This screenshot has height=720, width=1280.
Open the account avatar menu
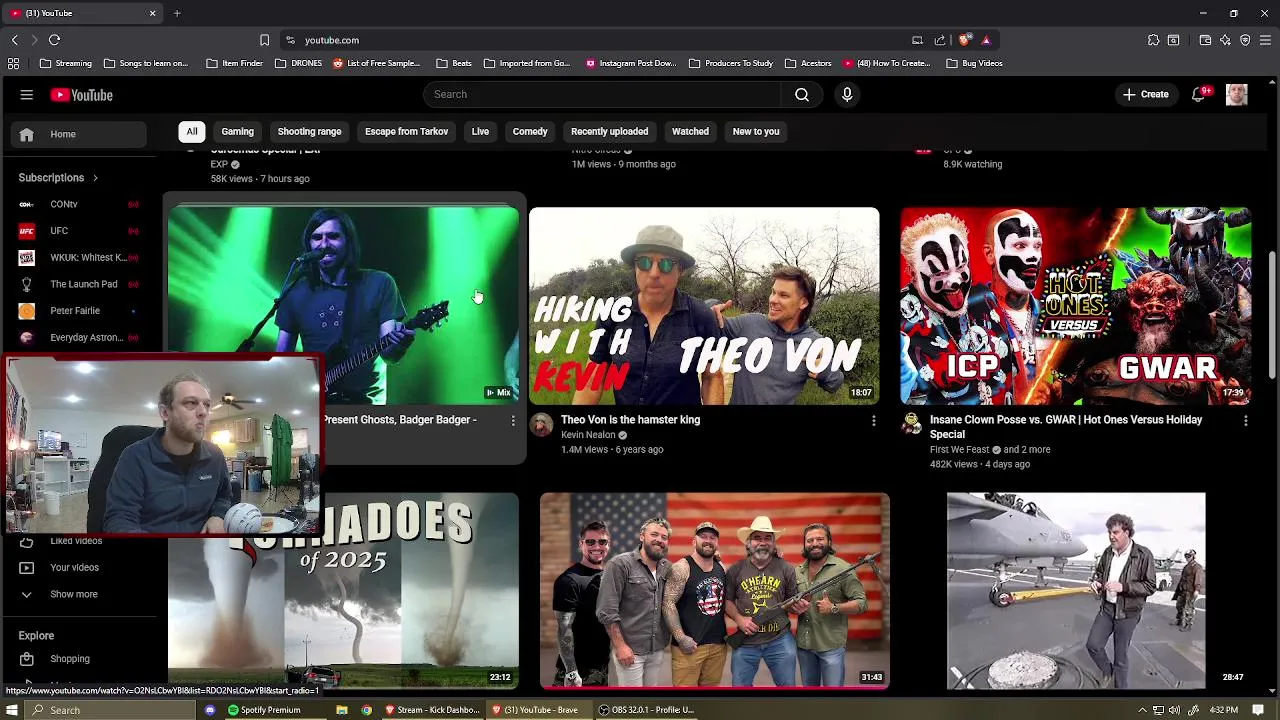1237,94
